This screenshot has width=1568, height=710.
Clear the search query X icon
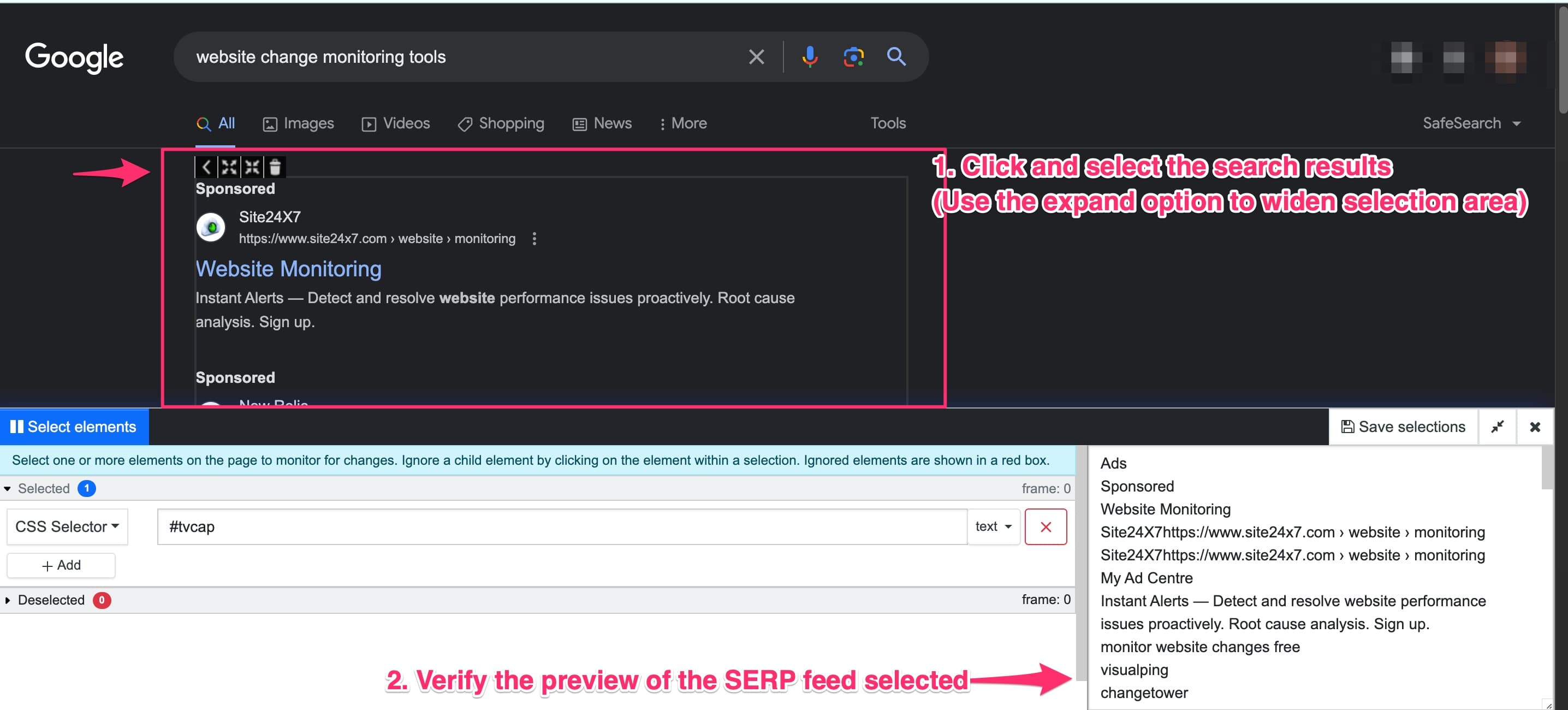pyautogui.click(x=756, y=57)
